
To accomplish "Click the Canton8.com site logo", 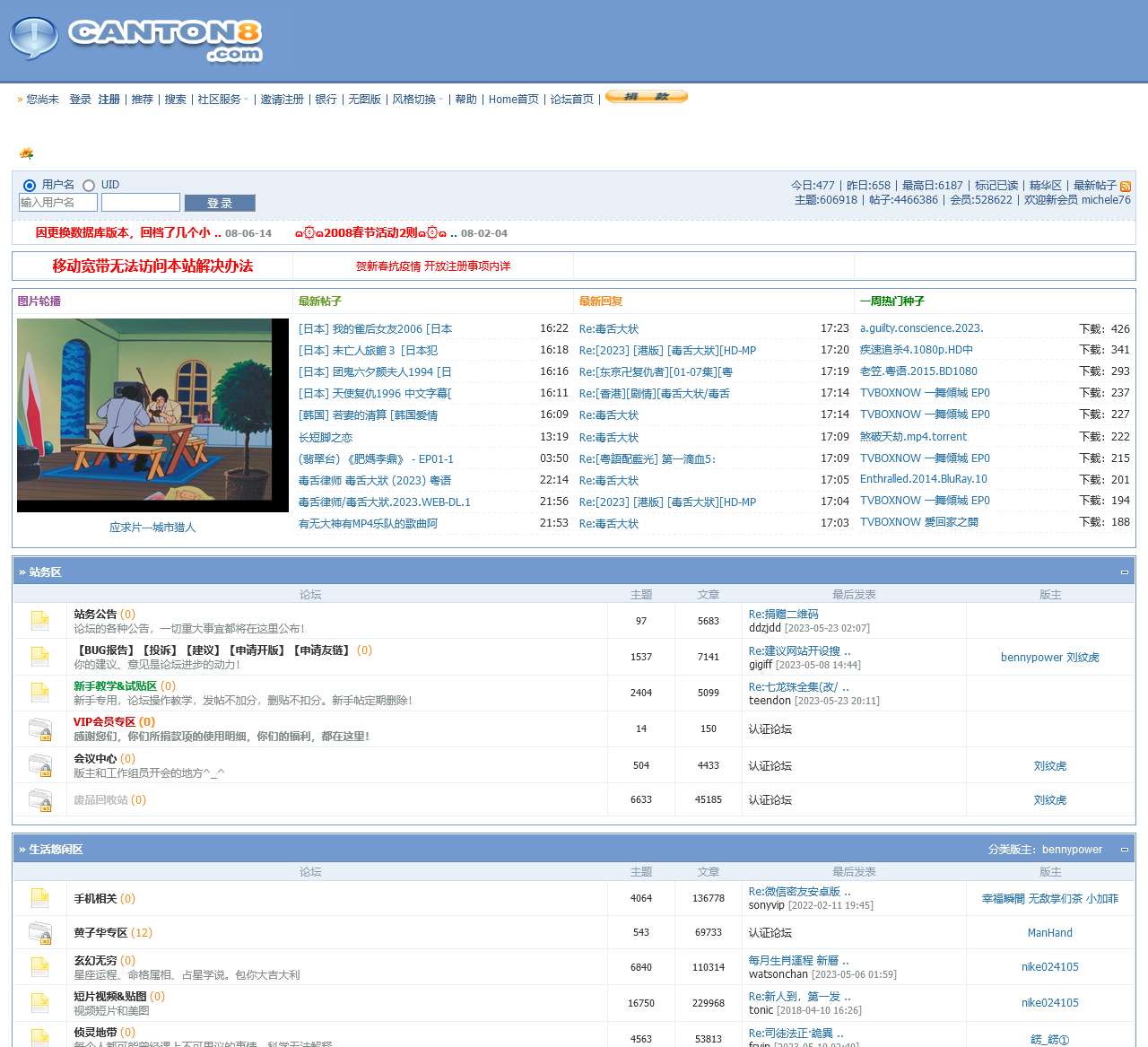I will tap(136, 40).
